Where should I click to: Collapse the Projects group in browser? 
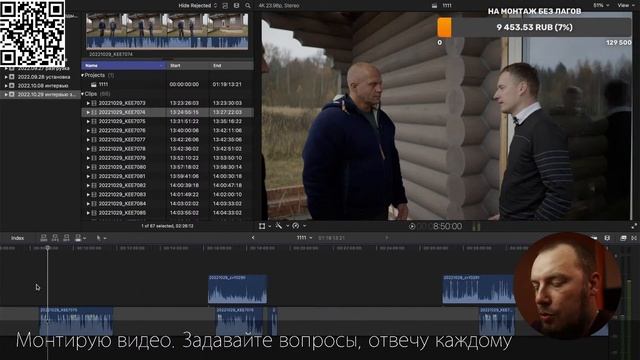coord(83,76)
